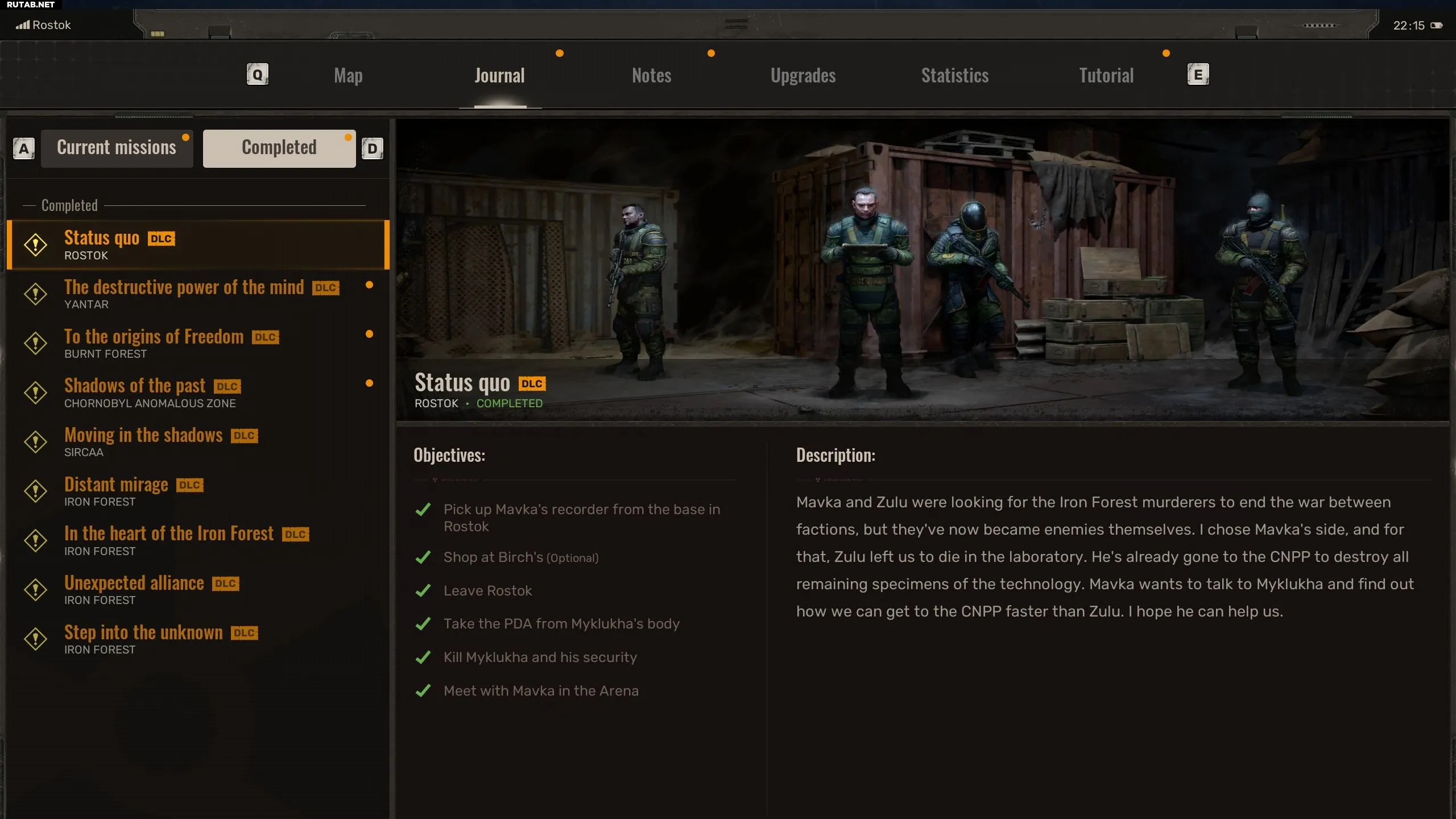
Task: Click the battery icon by the clock
Action: [1437, 25]
